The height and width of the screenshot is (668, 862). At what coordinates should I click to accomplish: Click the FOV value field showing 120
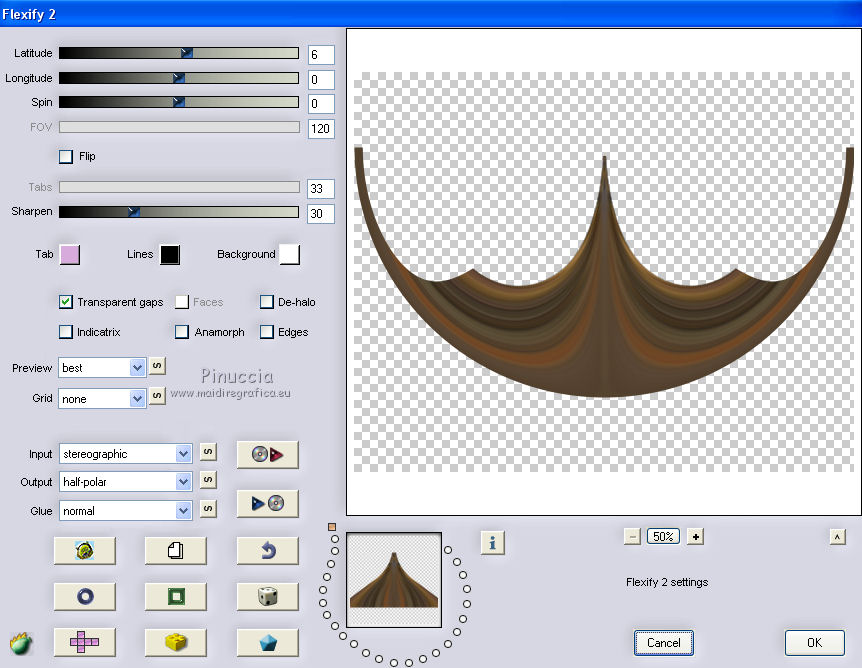(x=321, y=129)
